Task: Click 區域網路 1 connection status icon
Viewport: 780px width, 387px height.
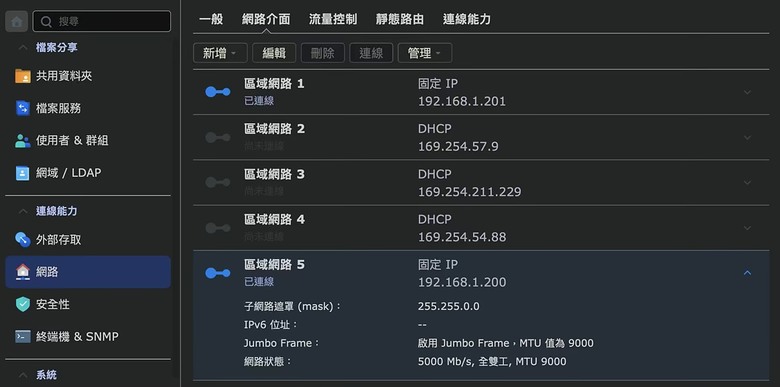Action: [x=217, y=92]
